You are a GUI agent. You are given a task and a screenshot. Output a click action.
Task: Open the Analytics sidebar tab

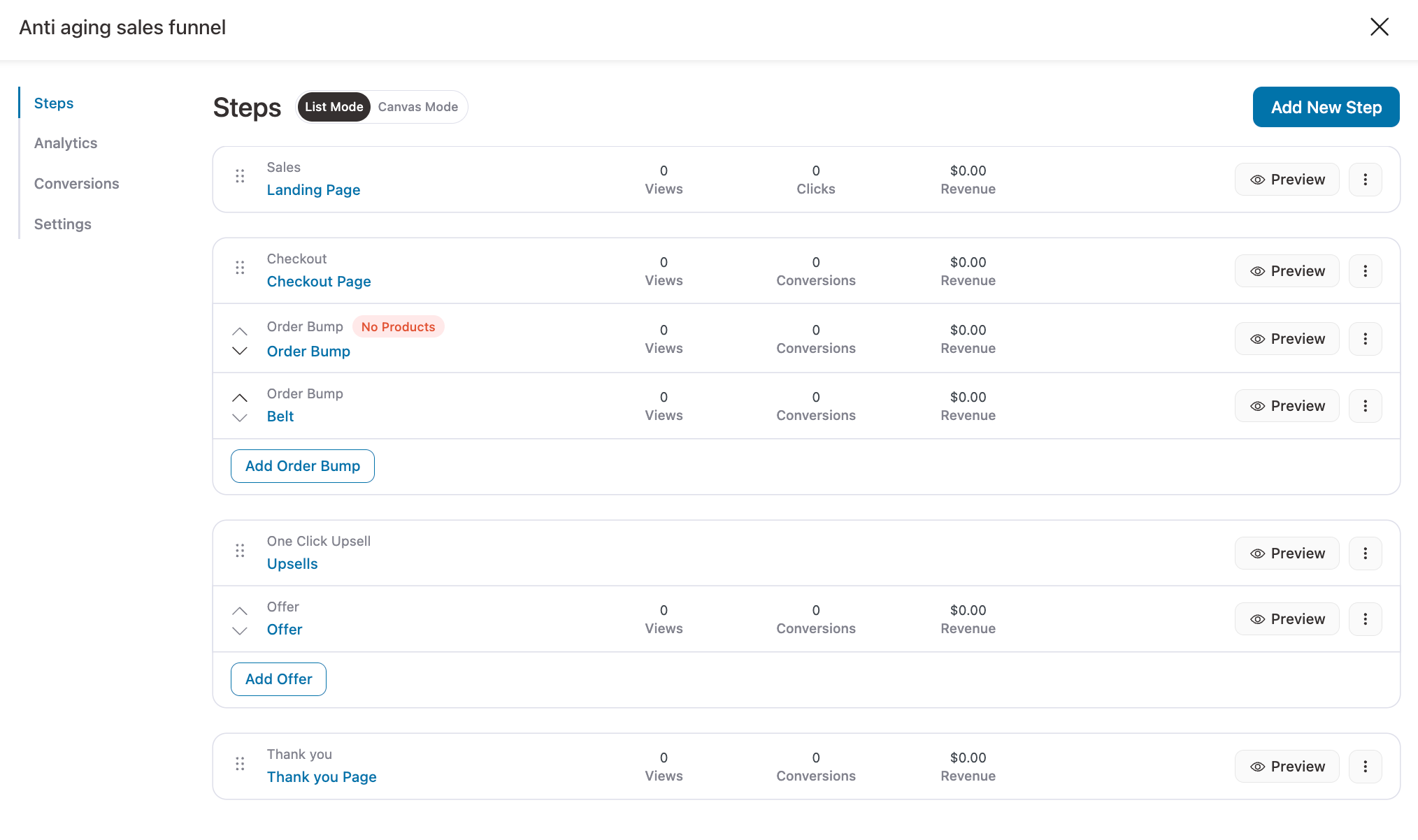[66, 143]
